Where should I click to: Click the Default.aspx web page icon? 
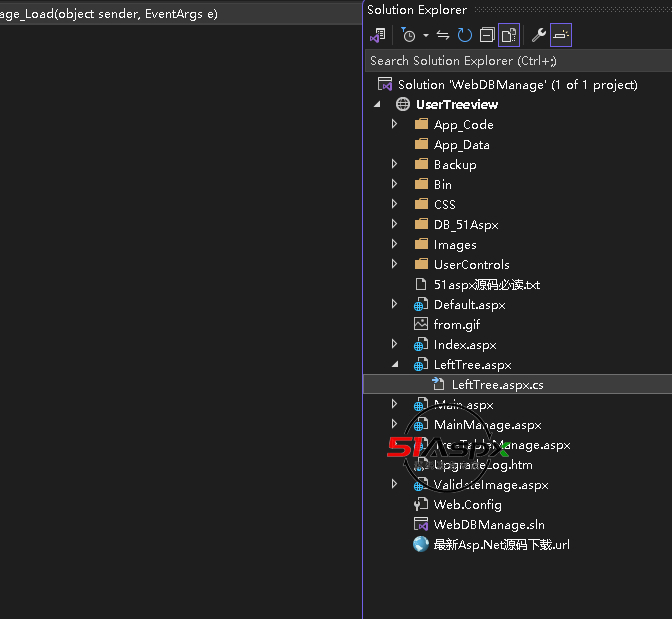click(421, 305)
